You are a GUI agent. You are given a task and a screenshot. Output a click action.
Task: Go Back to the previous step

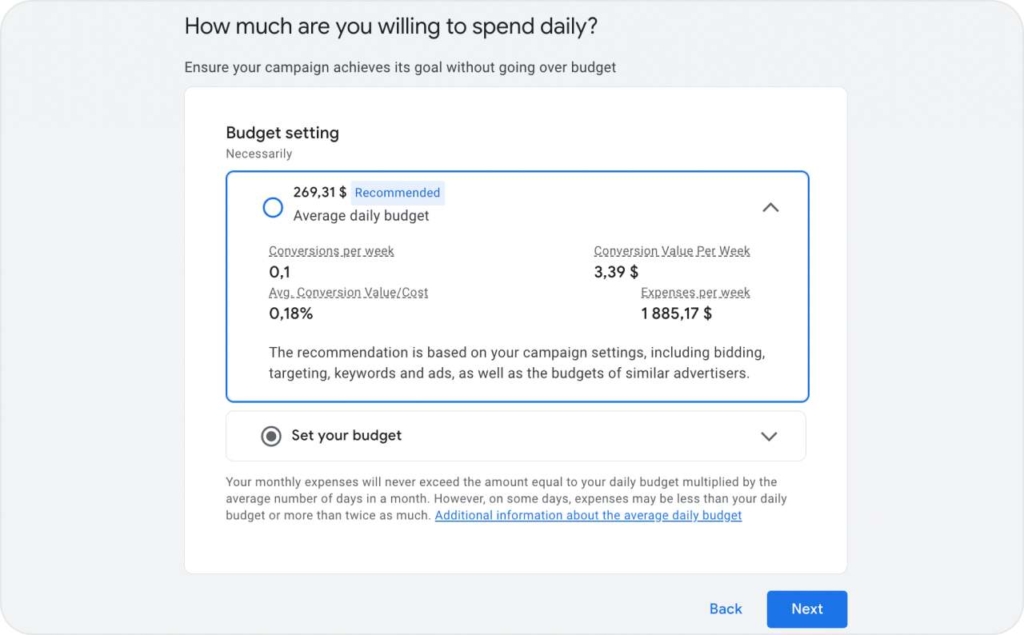click(x=725, y=608)
